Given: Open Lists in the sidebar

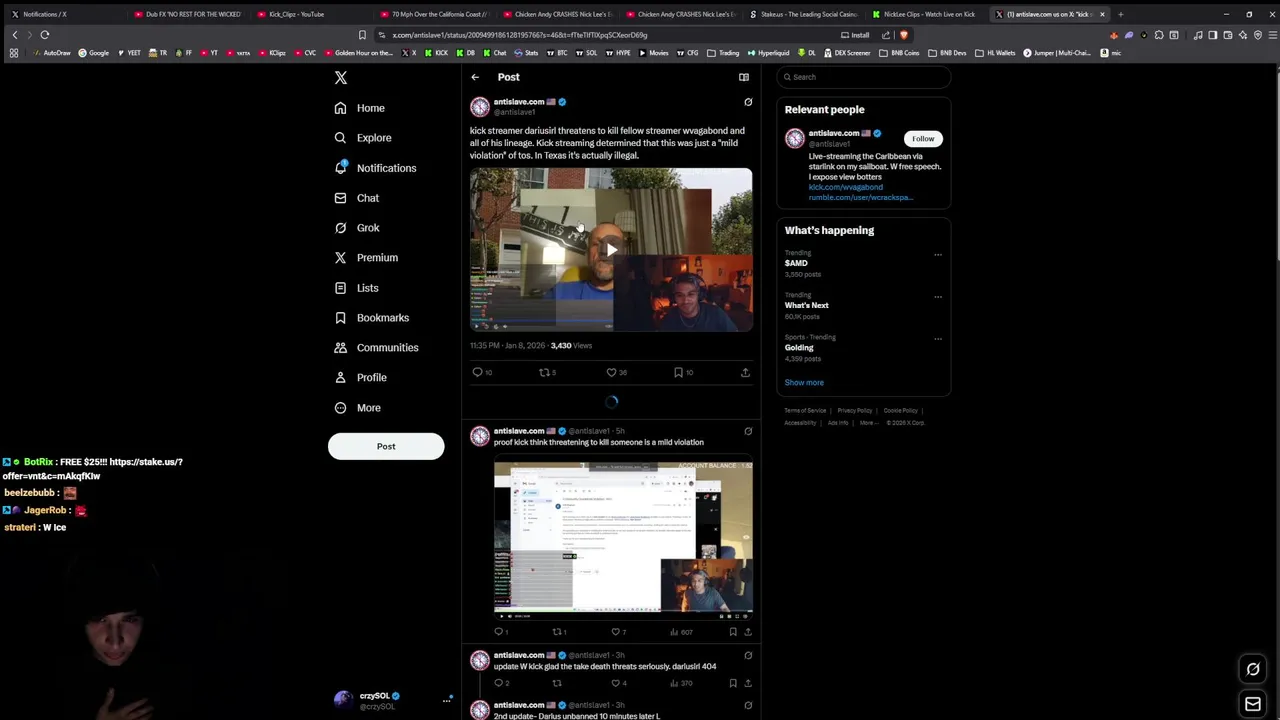Looking at the screenshot, I should (x=356, y=288).
